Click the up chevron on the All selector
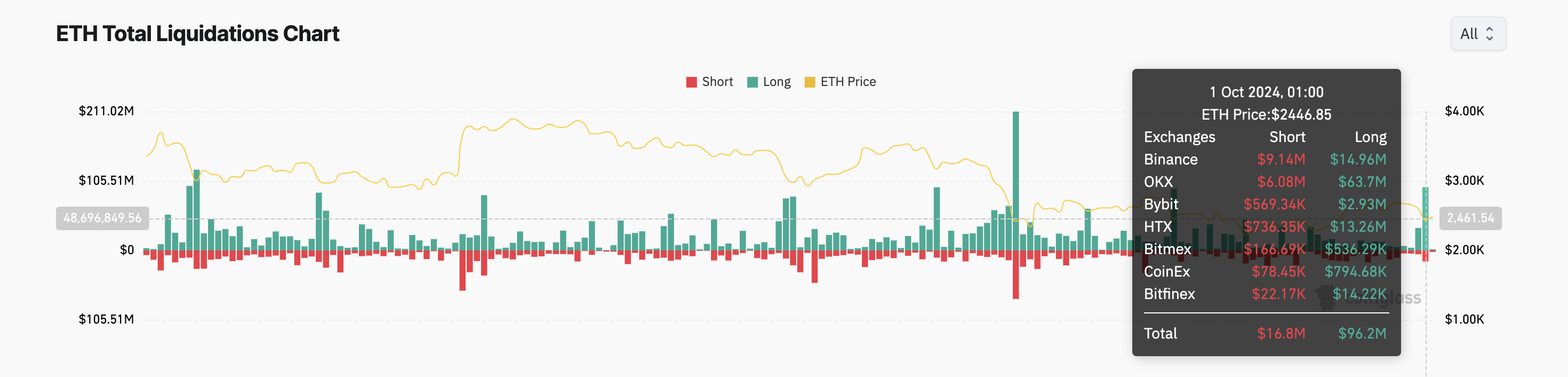The width and height of the screenshot is (1568, 377). point(1490,30)
